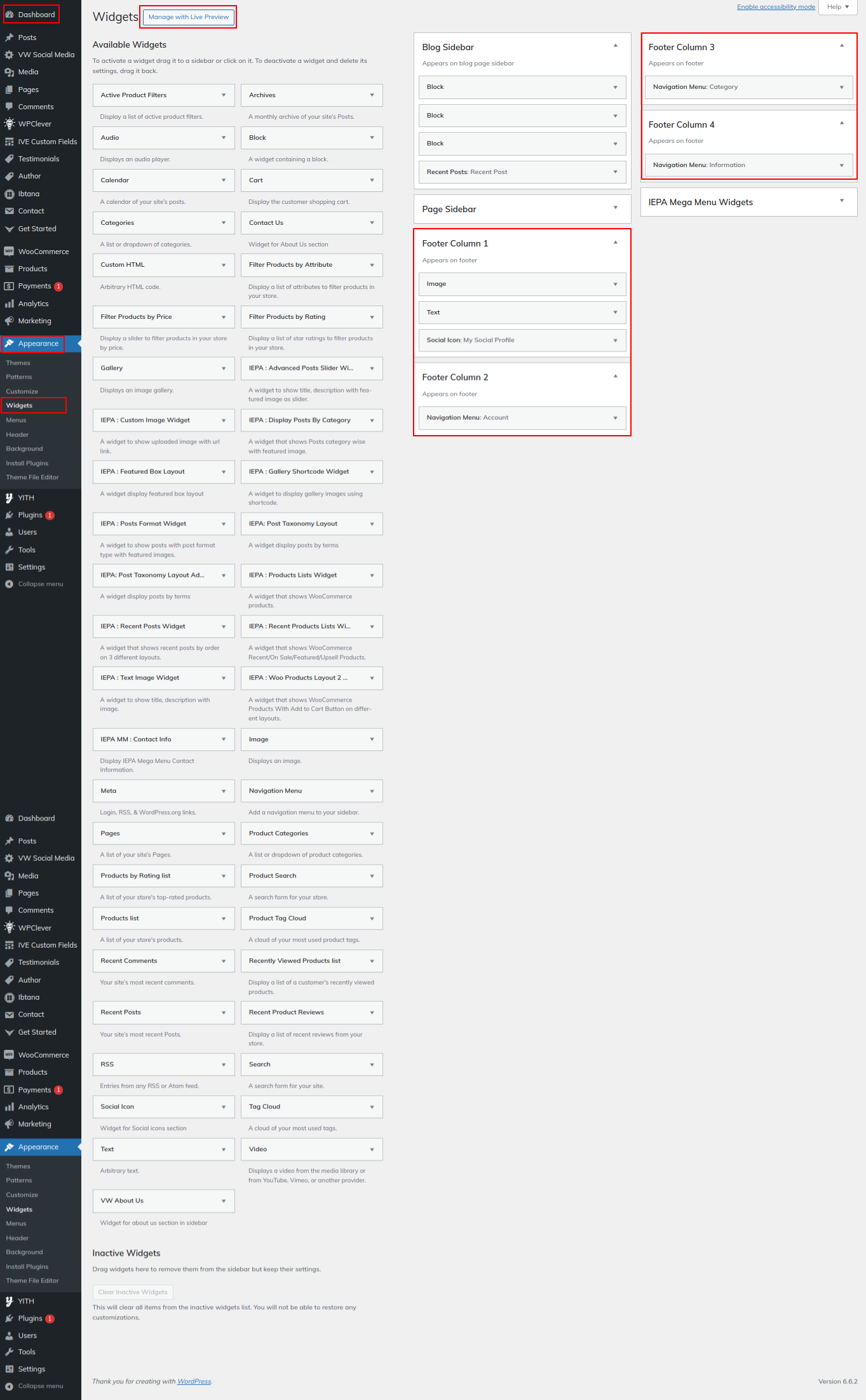
Task: Click the Dashboard gauge icon in sidebar
Action: (x=10, y=15)
